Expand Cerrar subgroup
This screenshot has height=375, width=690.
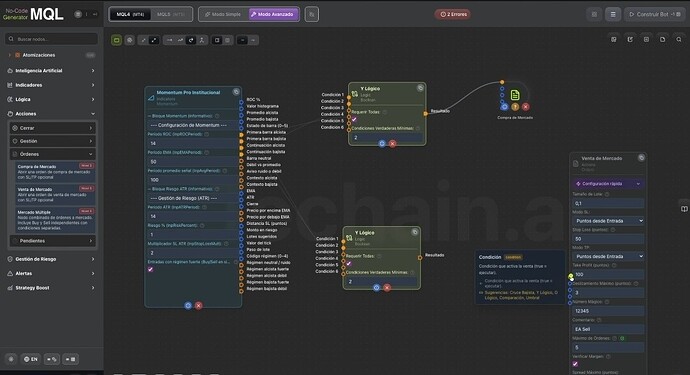click(53, 128)
